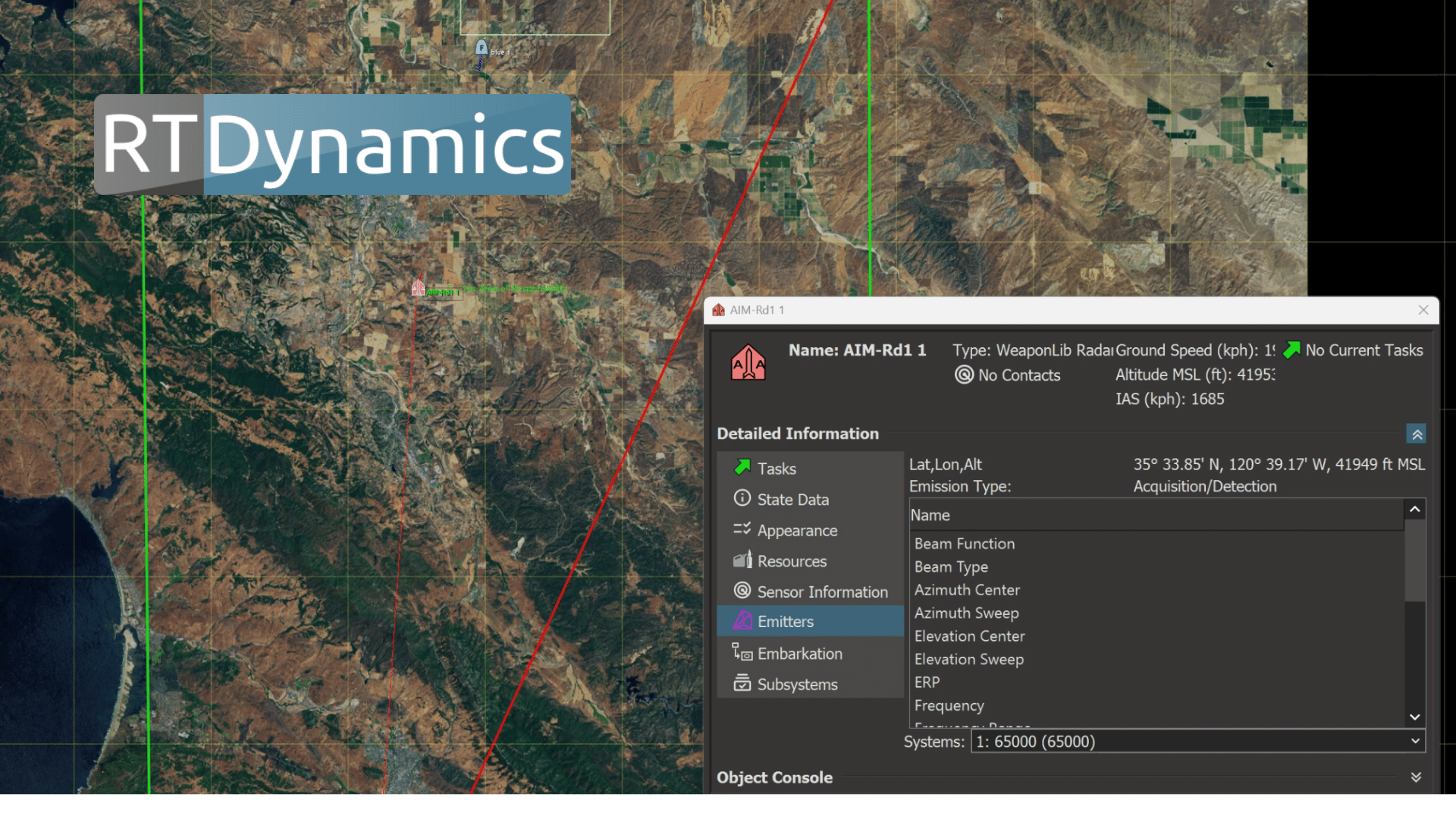Click the Lat,Lon,Alt coordinate value

[1279, 464]
